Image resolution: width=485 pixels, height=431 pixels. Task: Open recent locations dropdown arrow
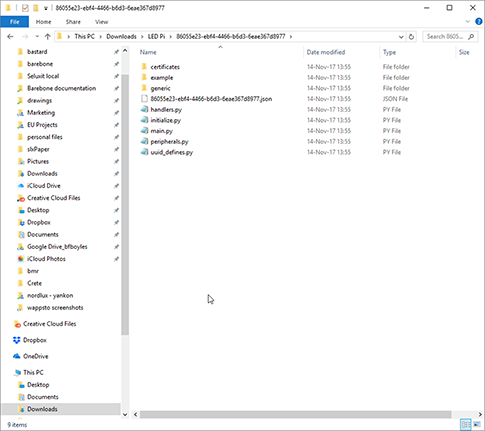pos(37,37)
